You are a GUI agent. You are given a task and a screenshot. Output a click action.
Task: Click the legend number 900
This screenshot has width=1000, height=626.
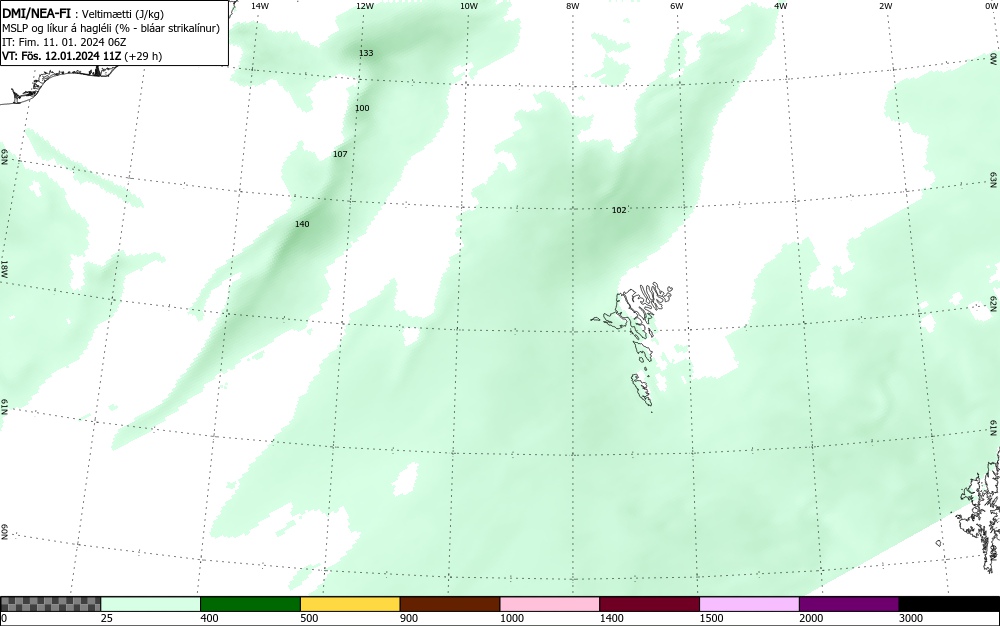(x=409, y=618)
